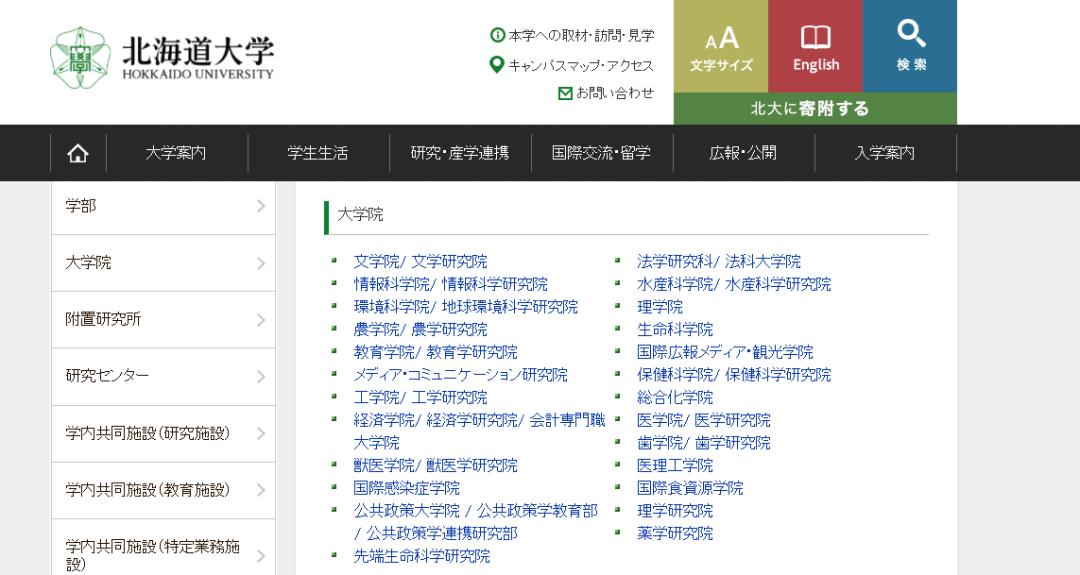Open 広報・公開 navigation menu
The image size is (1080, 575).
point(743,153)
